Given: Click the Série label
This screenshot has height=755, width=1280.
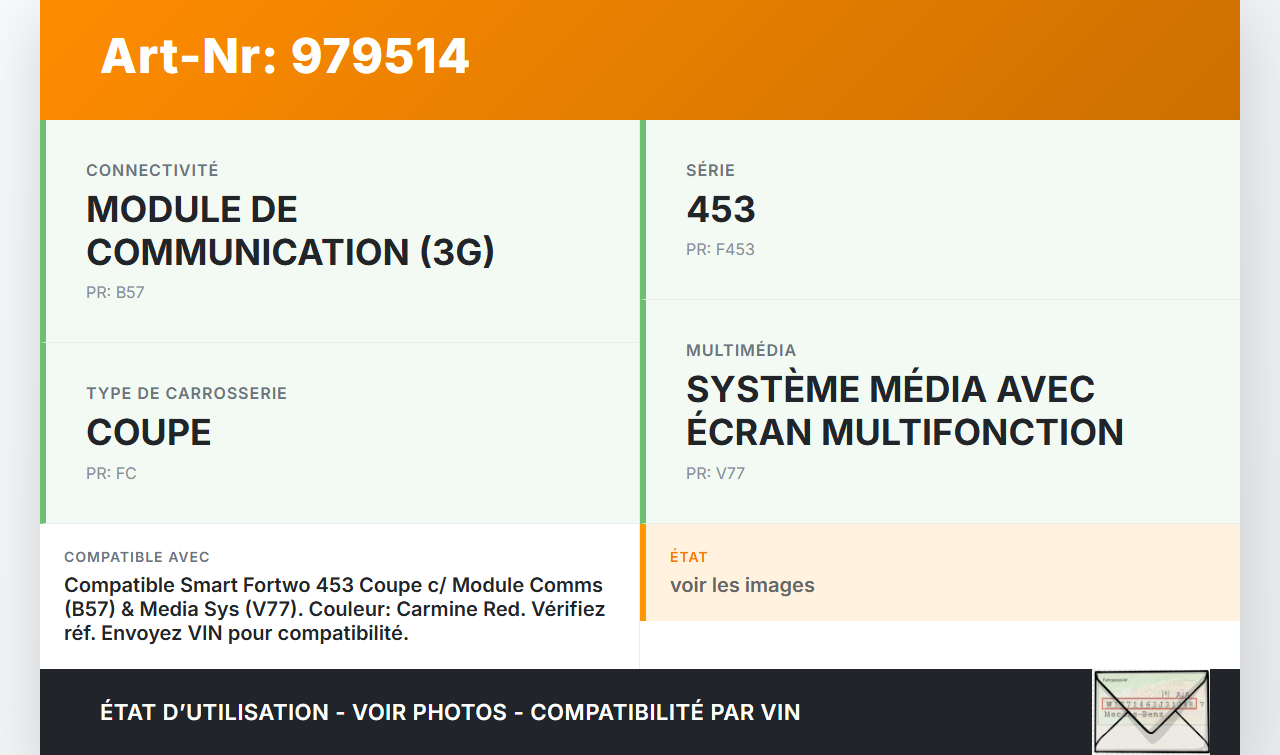Looking at the screenshot, I should tap(710, 171).
